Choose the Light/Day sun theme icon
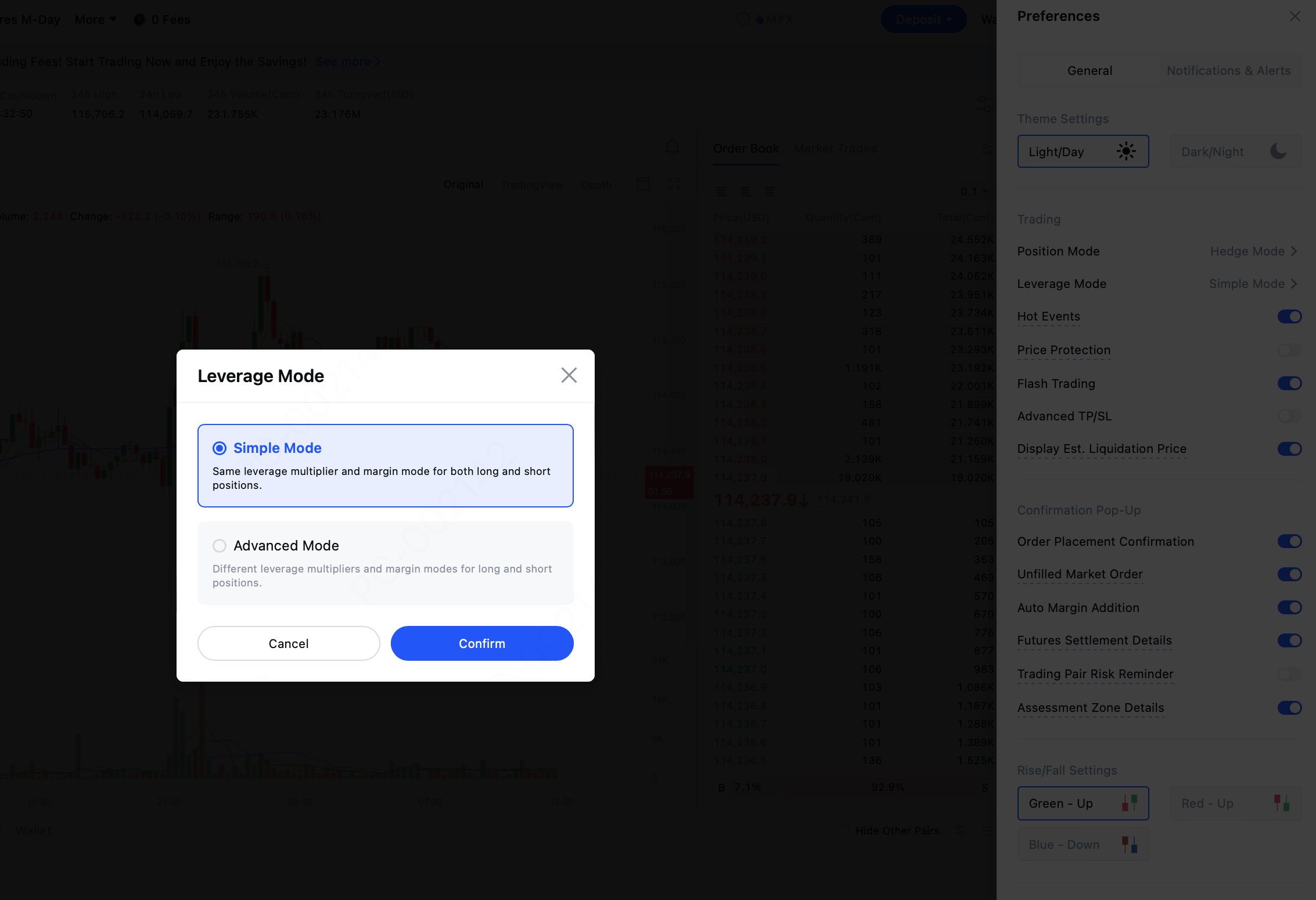Viewport: 1316px width, 900px height. [x=1126, y=152]
